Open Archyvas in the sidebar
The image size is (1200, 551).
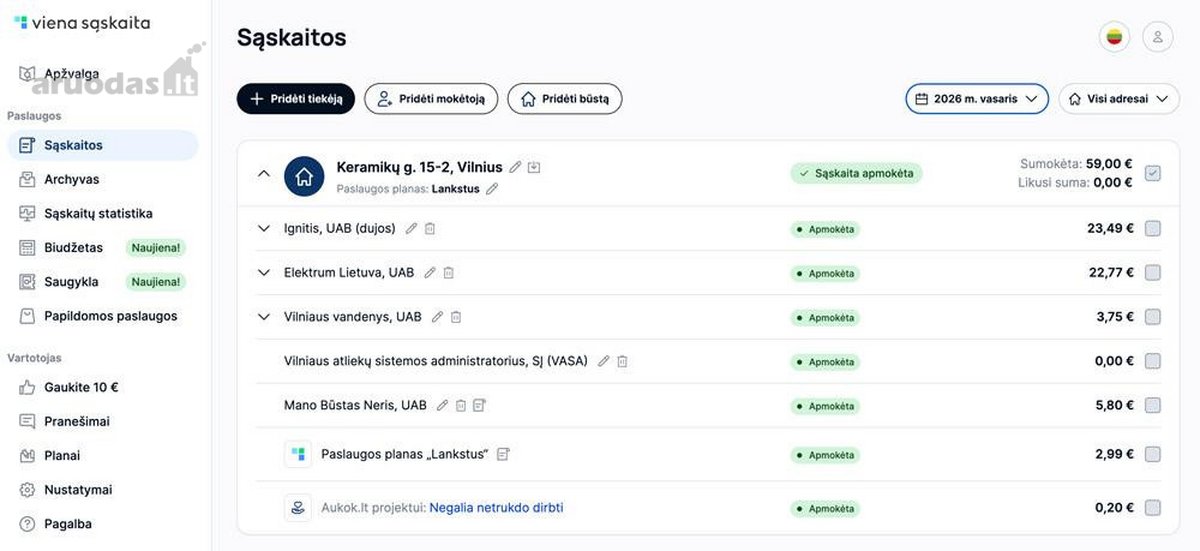pos(102,179)
